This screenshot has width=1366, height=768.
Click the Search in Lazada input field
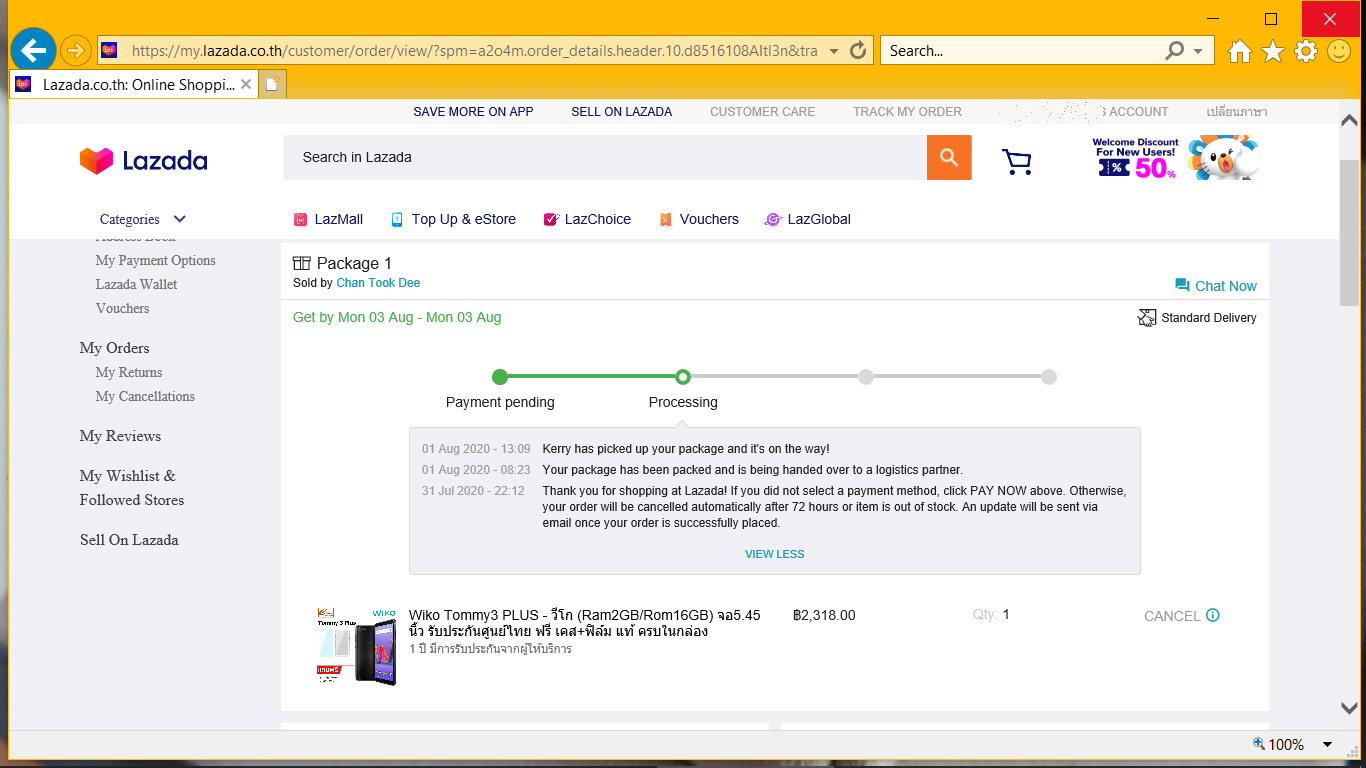(605, 157)
